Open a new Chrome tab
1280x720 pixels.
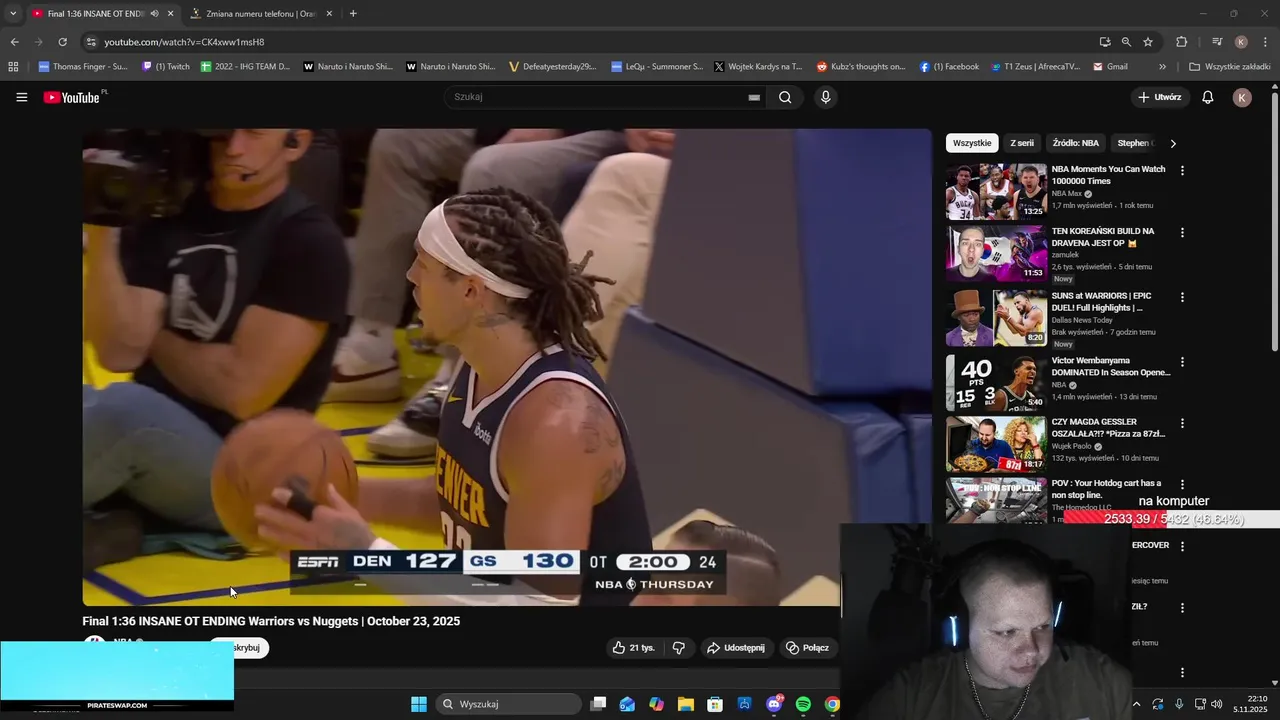[x=353, y=14]
